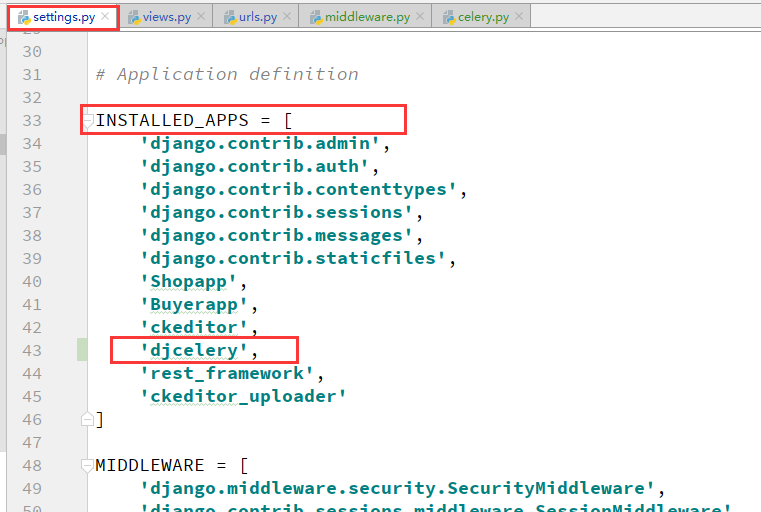
Task: Click the celery.py Python file icon
Action: [448, 17]
